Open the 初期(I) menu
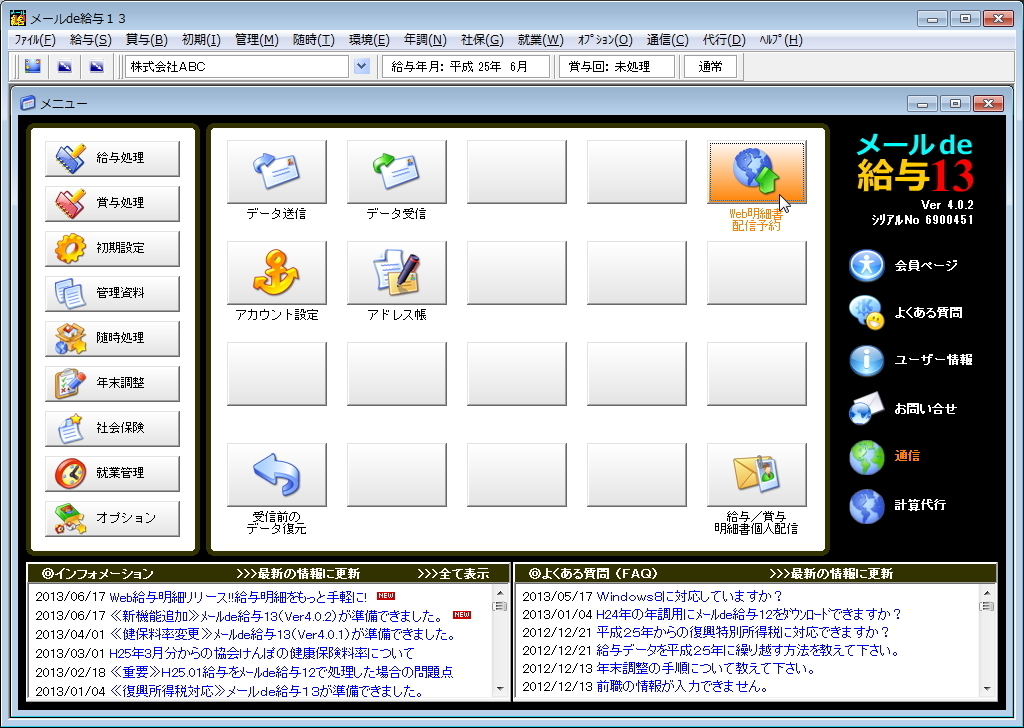The height and width of the screenshot is (728, 1024). pyautogui.click(x=201, y=40)
